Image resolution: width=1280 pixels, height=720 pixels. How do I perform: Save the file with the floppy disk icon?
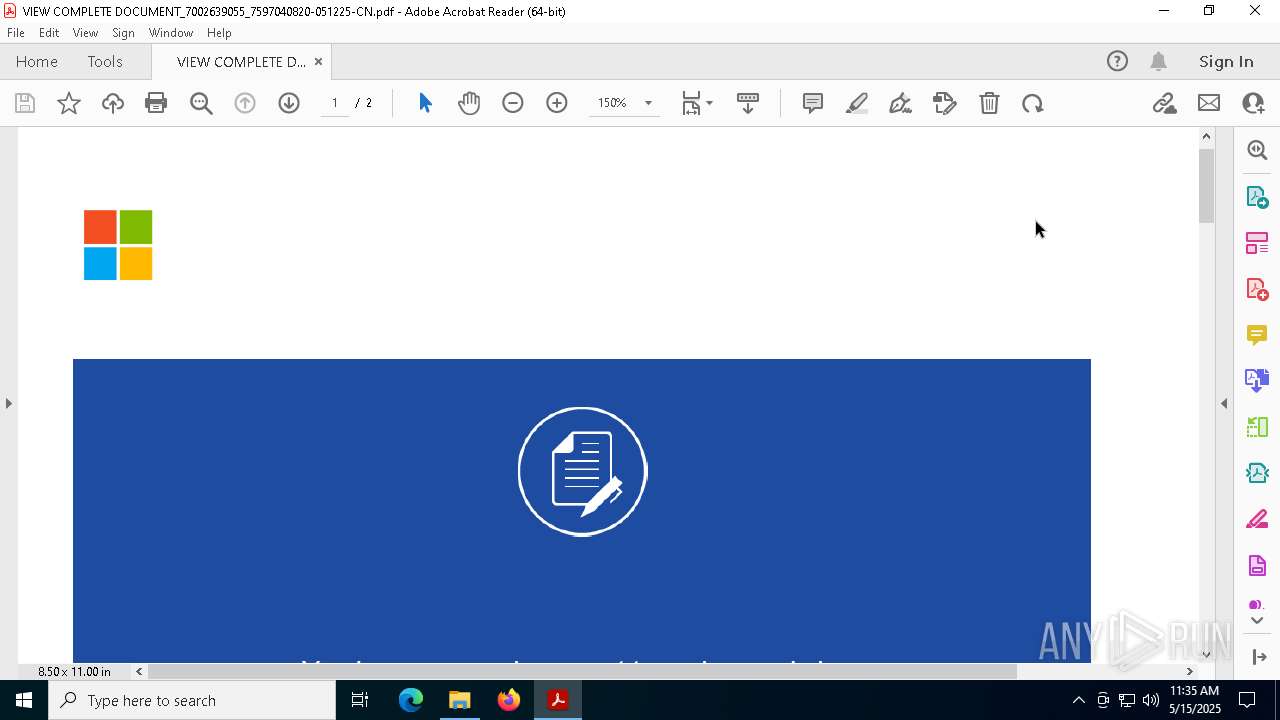(x=25, y=103)
